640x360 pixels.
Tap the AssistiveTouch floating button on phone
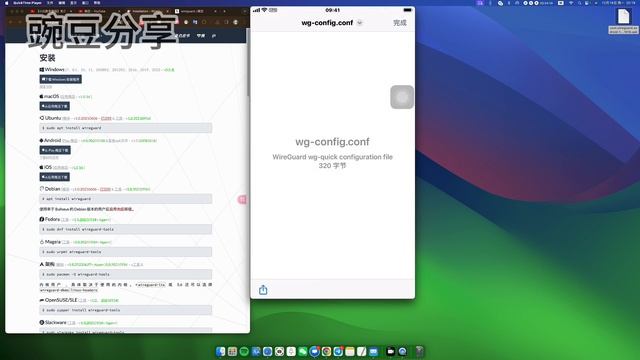(402, 97)
